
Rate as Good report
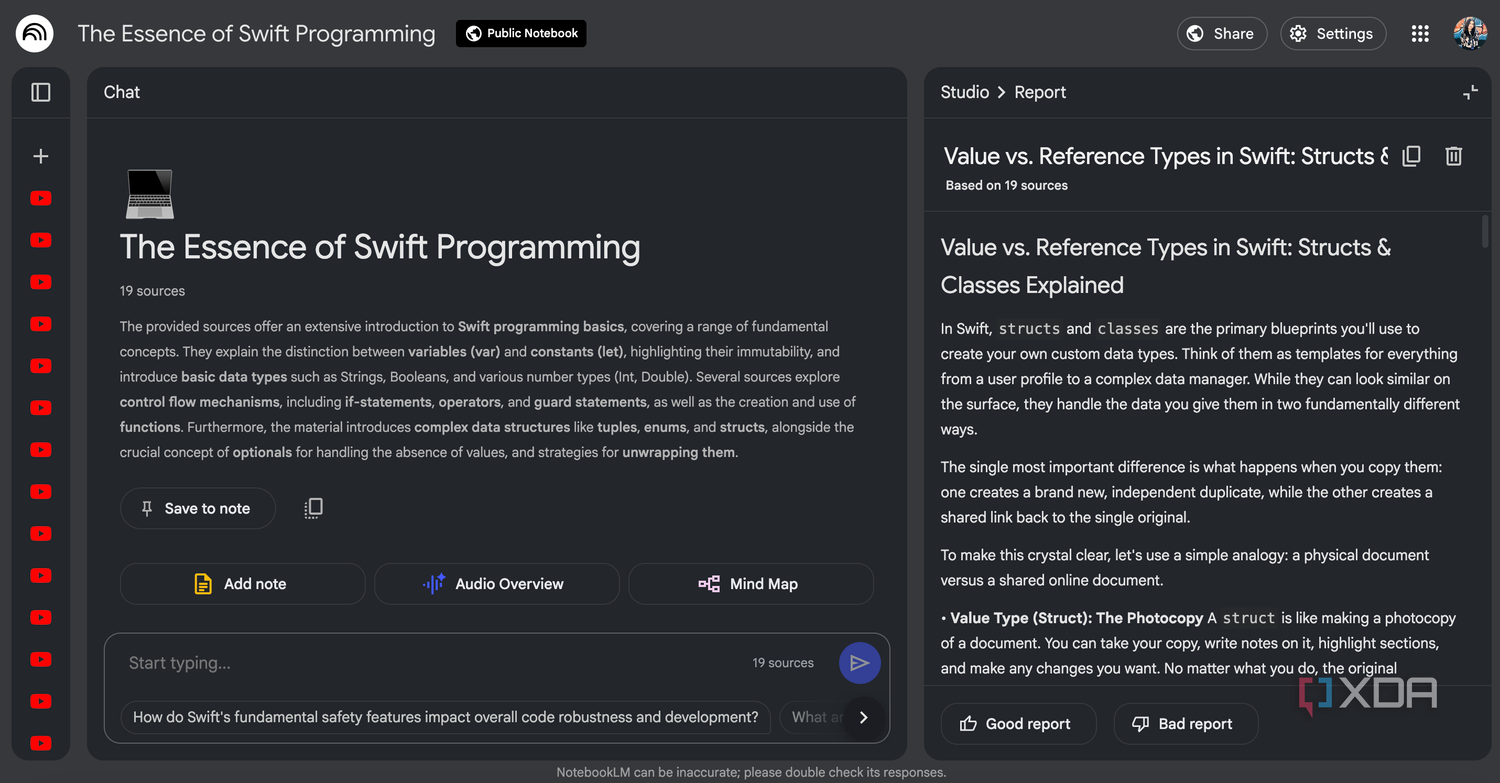pos(1018,724)
